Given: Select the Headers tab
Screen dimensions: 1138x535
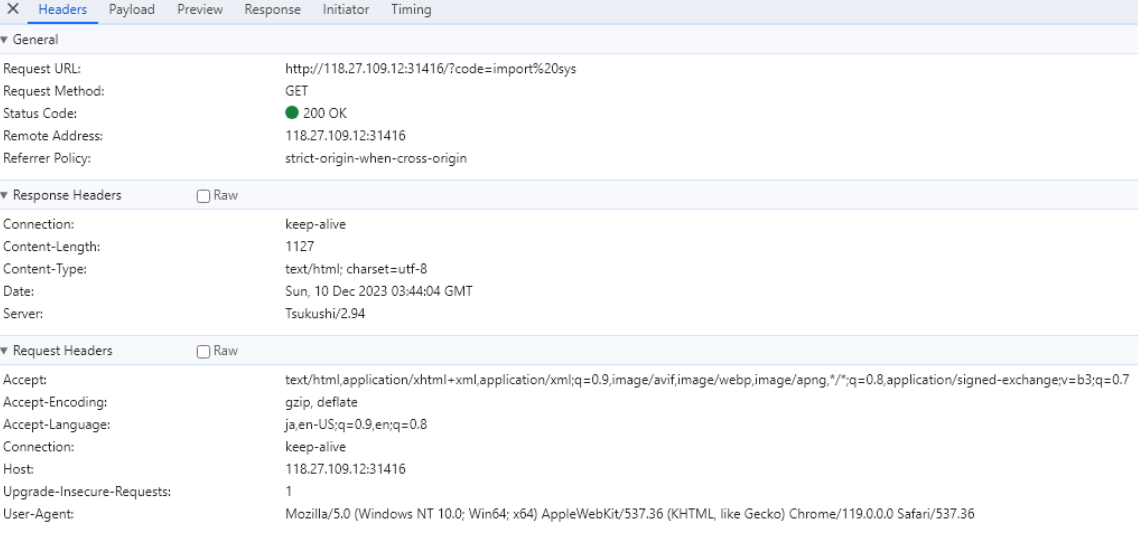Looking at the screenshot, I should point(62,10).
